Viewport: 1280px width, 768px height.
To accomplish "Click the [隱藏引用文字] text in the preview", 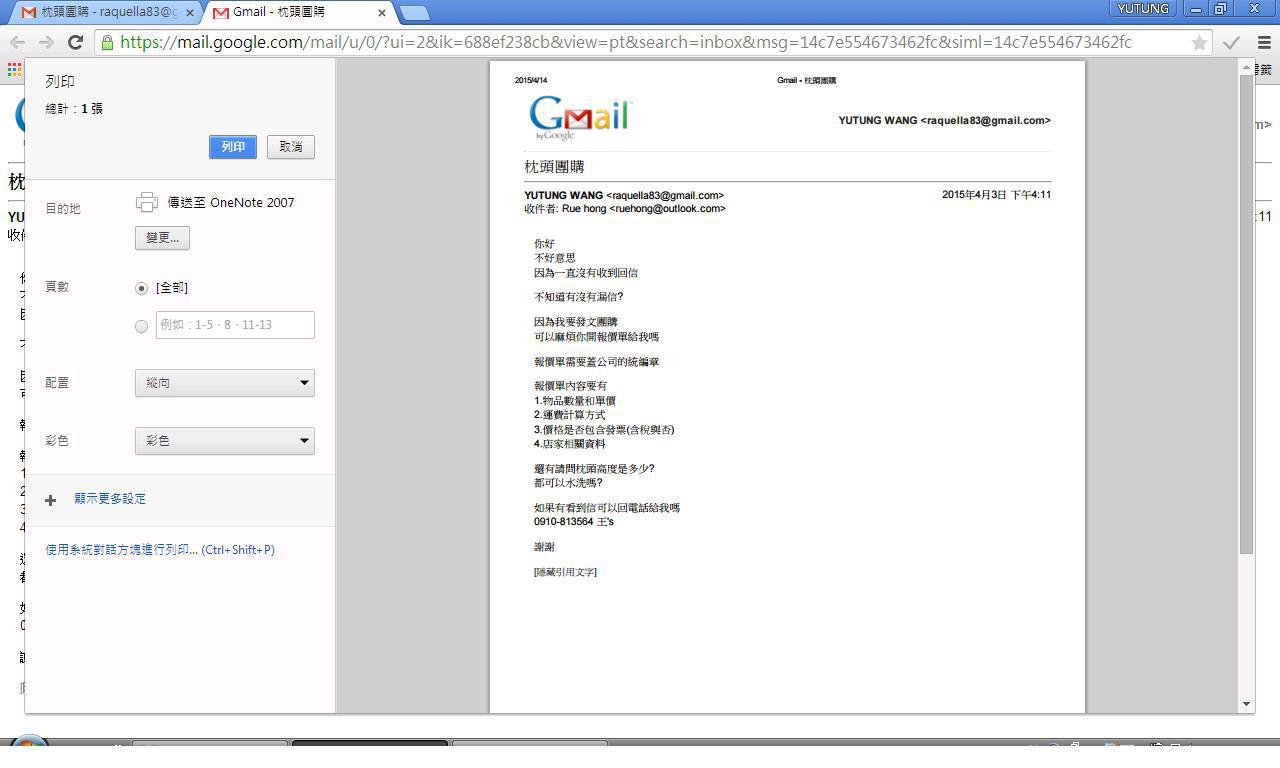I will pyautogui.click(x=565, y=572).
